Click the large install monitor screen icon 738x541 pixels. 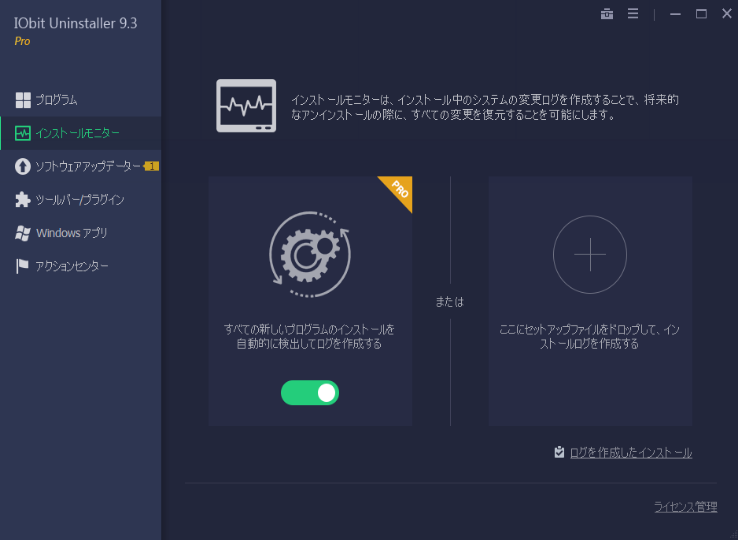point(246,105)
